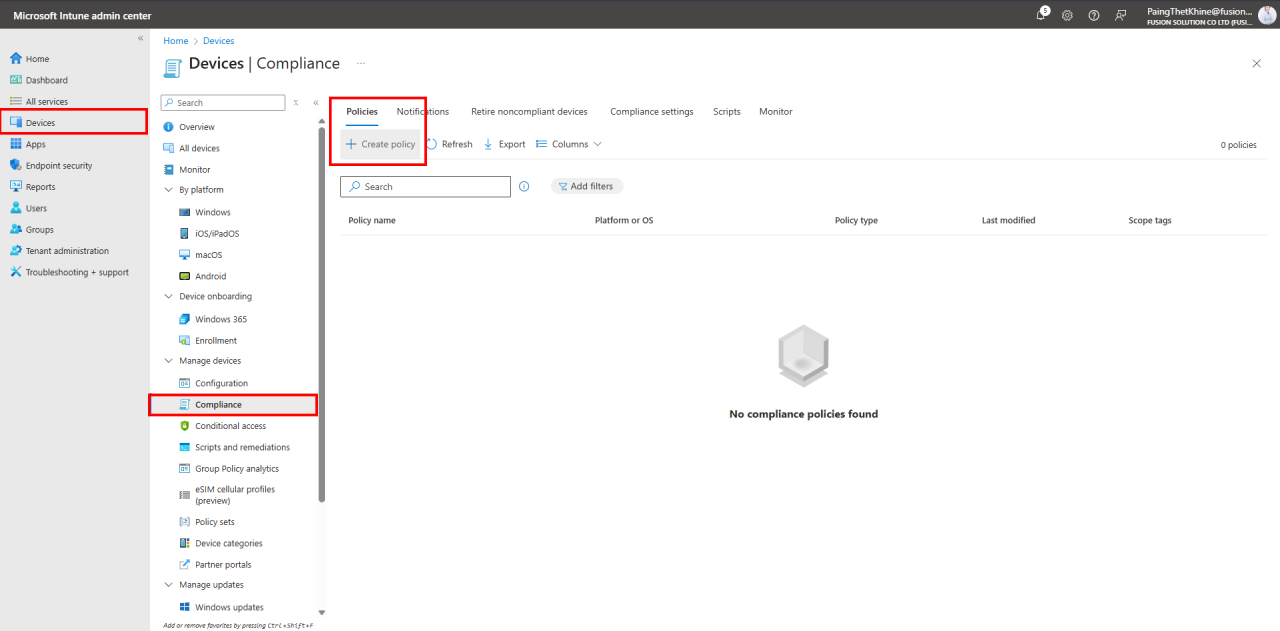Collapse the main left navigation pane
The height and width of the screenshot is (631, 1280).
click(140, 38)
